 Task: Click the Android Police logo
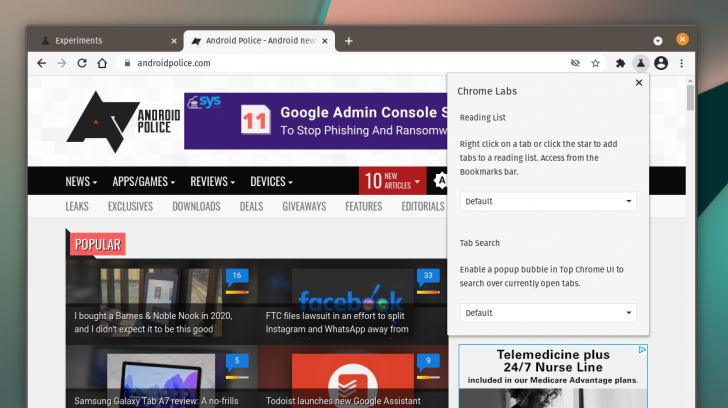pos(123,122)
